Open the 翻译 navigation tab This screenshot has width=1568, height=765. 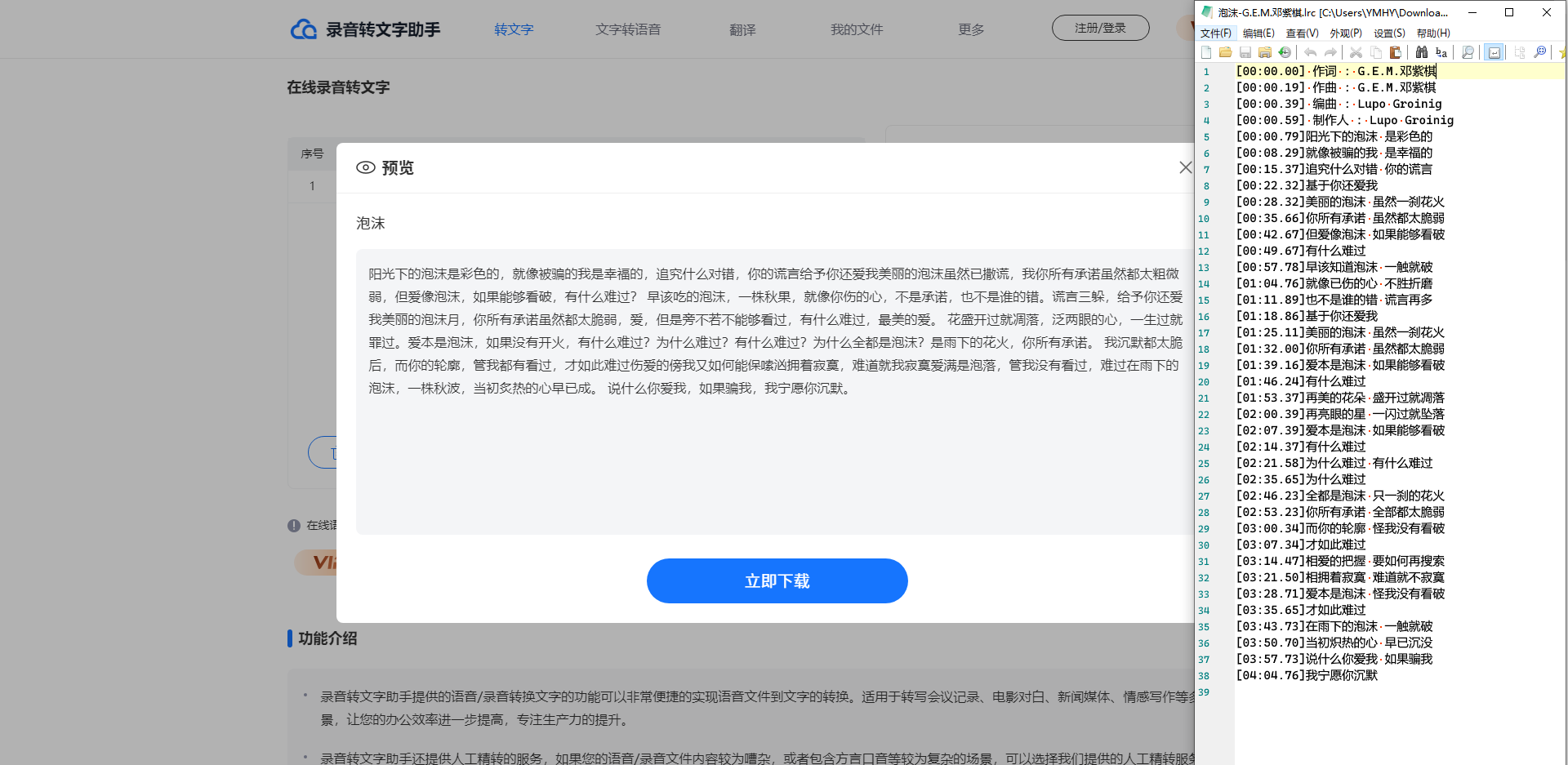pyautogui.click(x=742, y=29)
